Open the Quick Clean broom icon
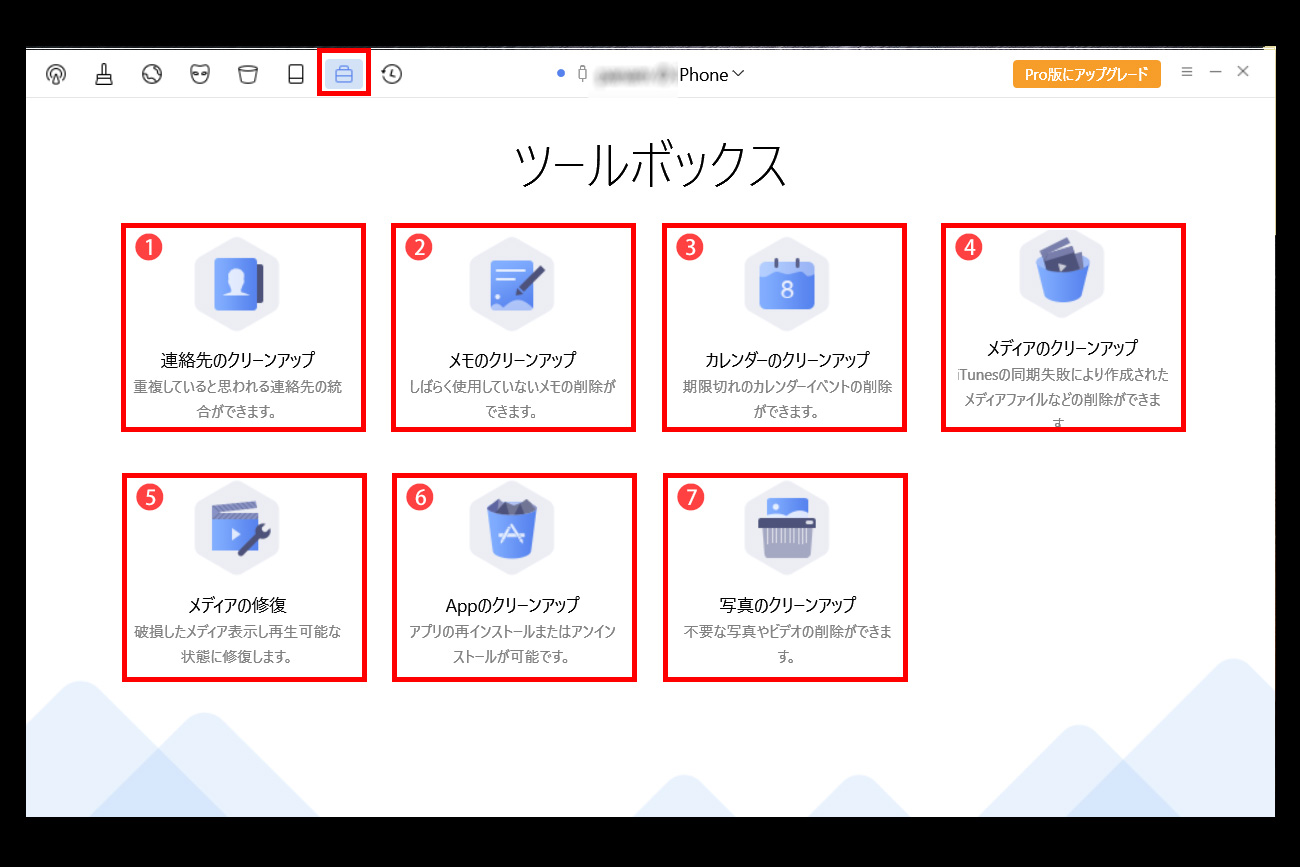This screenshot has width=1300, height=867. [104, 74]
